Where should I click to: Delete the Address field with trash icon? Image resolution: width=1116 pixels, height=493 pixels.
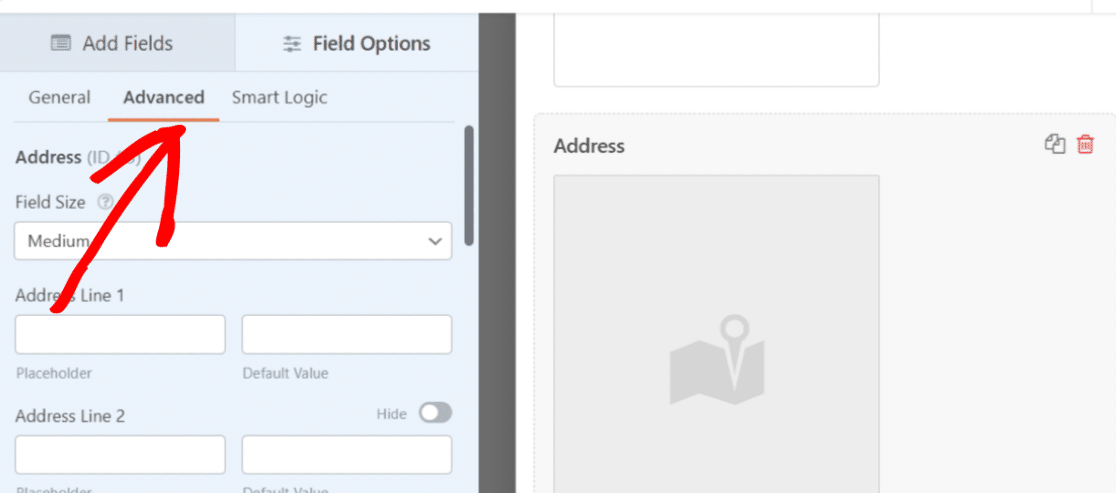1085,144
